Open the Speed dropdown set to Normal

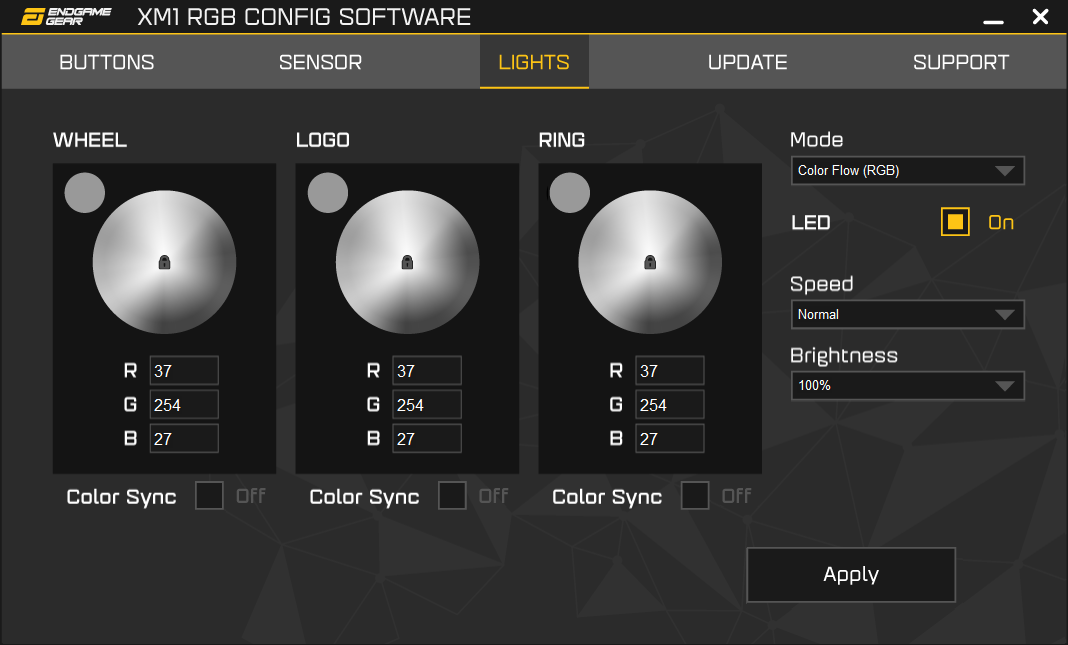907,314
